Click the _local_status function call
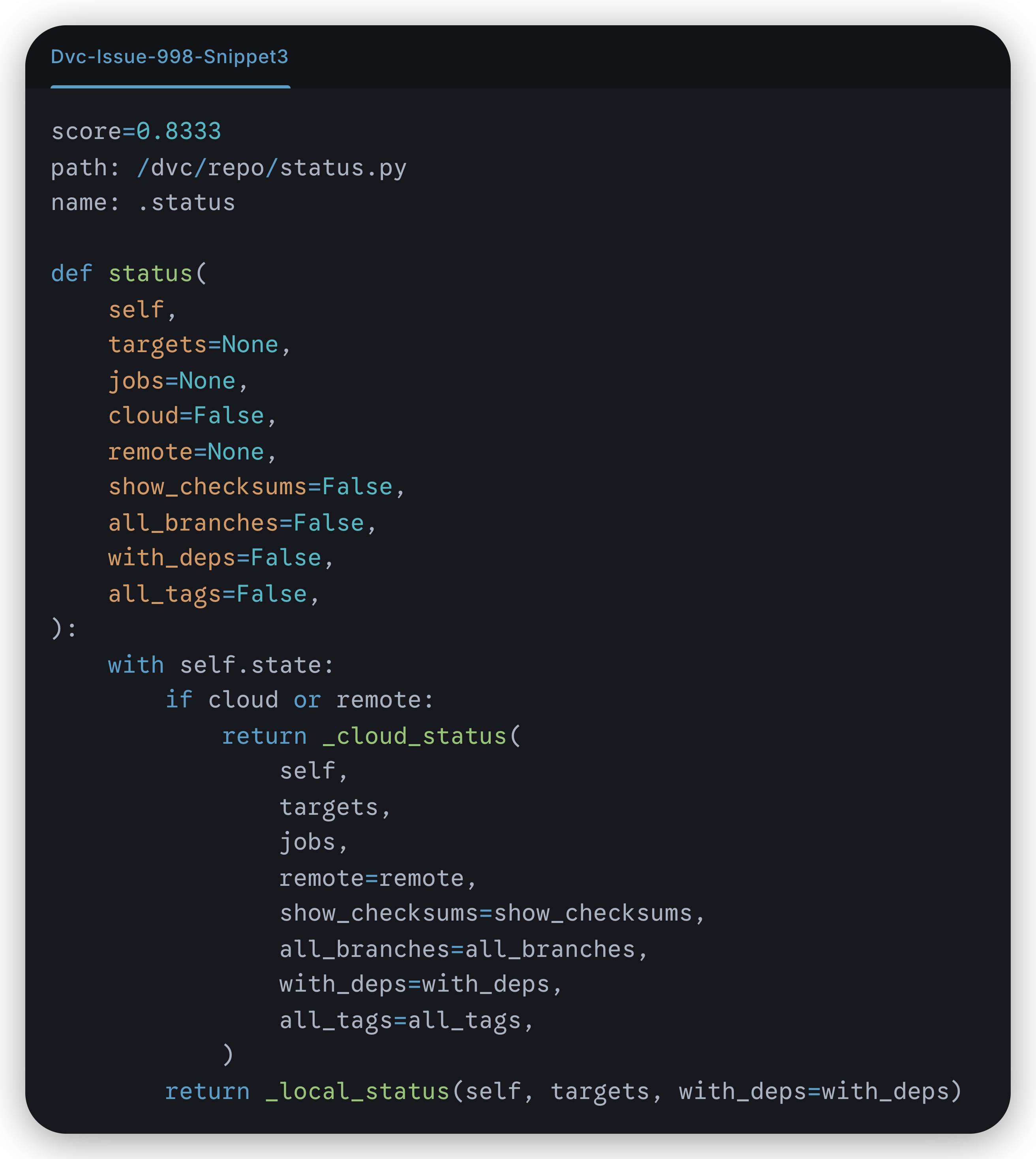The image size is (1036, 1159). pos(357,1092)
